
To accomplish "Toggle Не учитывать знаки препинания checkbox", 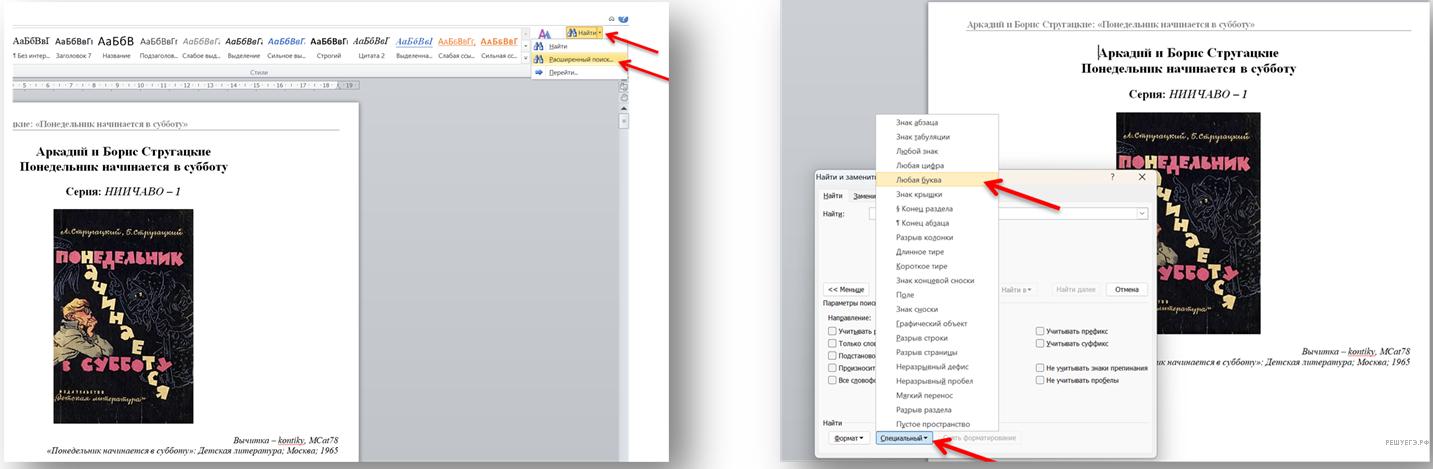I will click(1040, 368).
